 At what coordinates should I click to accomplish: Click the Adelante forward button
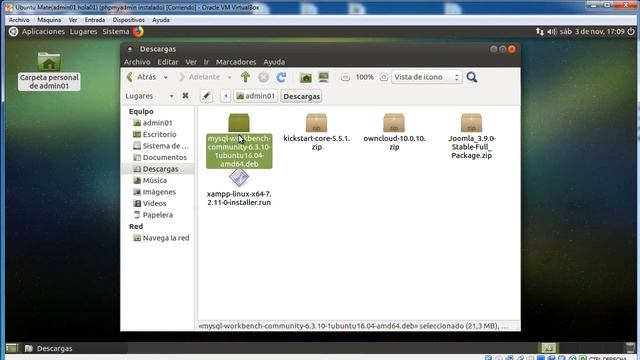pos(200,77)
